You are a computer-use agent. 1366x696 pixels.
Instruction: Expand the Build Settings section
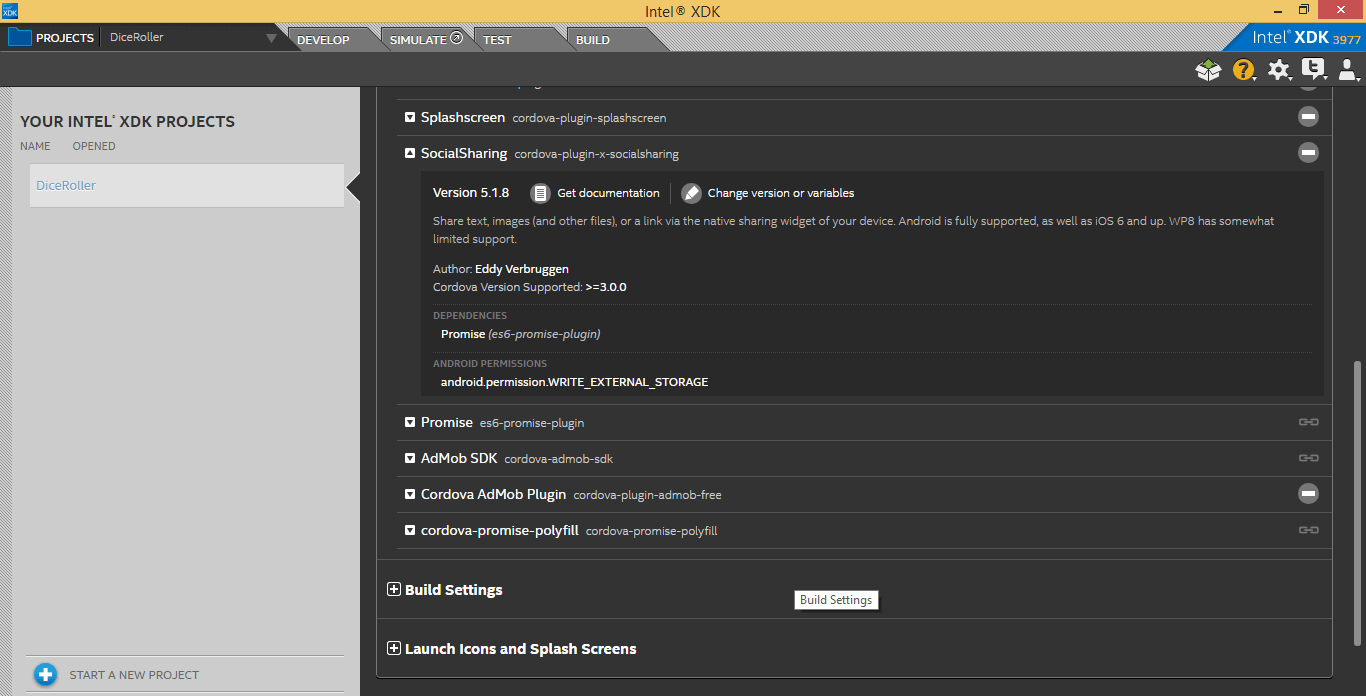[394, 589]
